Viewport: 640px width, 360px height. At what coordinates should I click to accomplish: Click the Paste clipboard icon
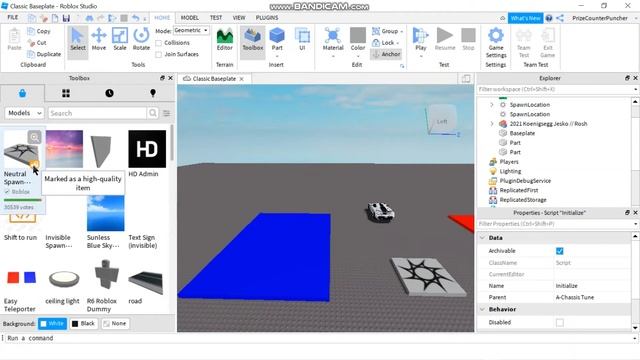coord(14,40)
